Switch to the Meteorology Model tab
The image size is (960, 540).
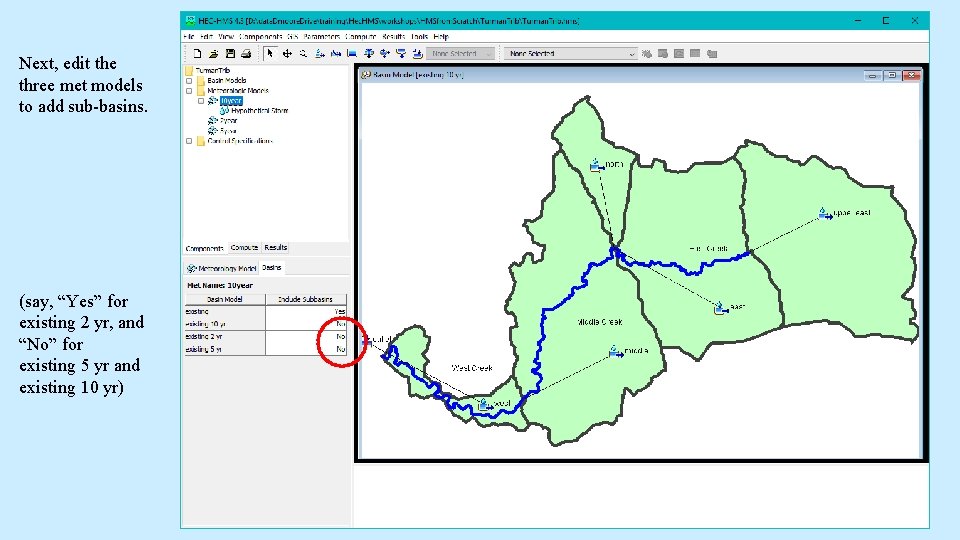click(x=222, y=268)
